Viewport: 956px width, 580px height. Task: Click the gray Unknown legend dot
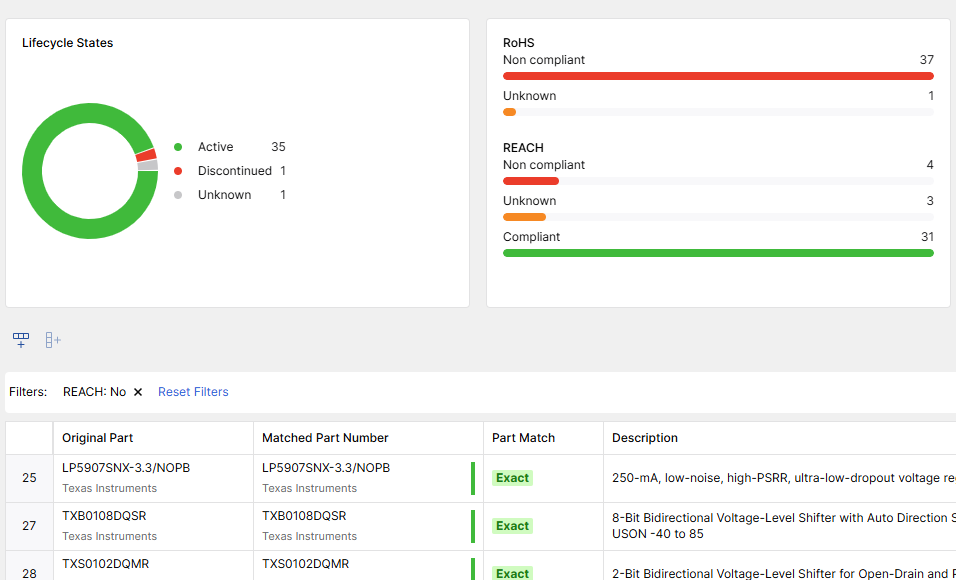[x=178, y=195]
